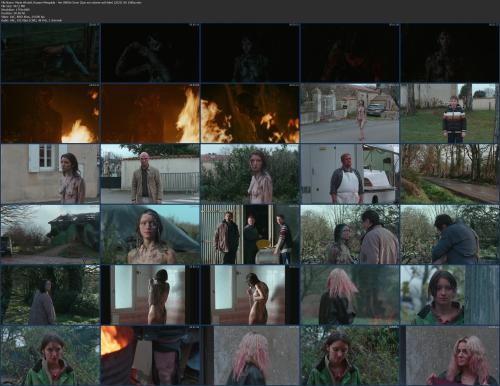
Task: Click the frame of man in blue-grey jacket embracing
Action: [450, 234]
